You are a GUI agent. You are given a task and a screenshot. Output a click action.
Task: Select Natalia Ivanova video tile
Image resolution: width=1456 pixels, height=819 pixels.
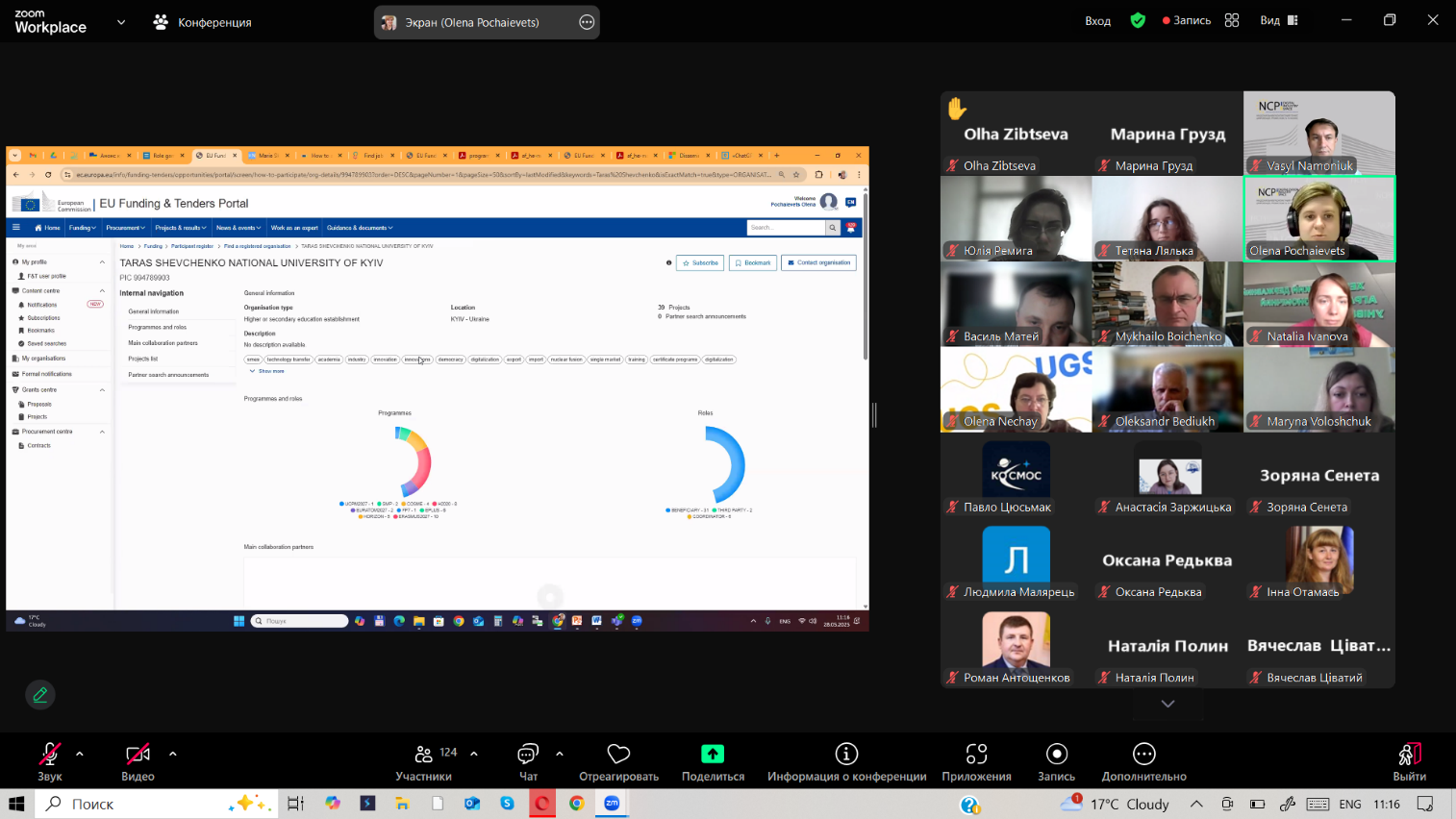point(1319,304)
